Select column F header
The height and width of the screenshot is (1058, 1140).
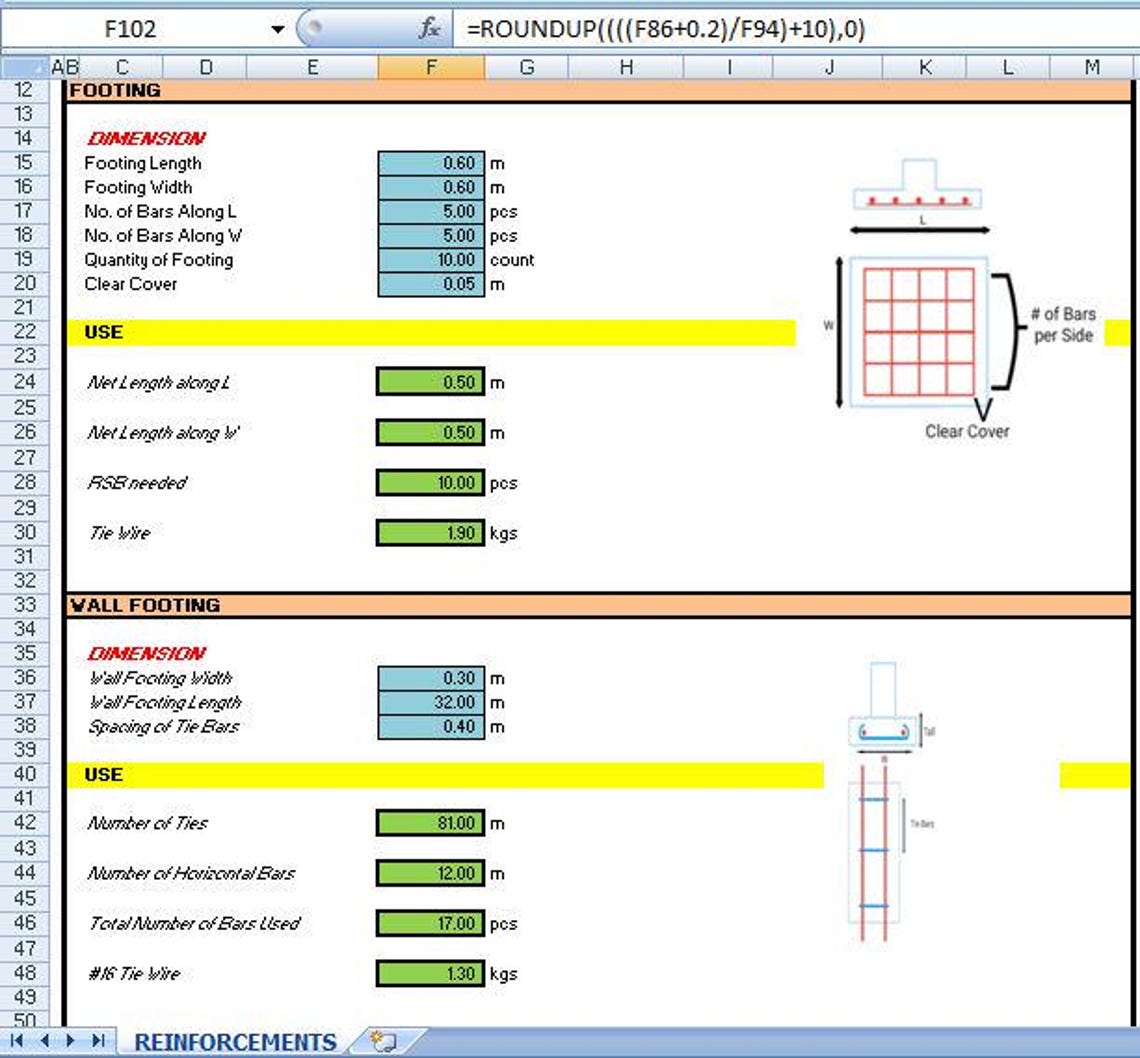430,68
